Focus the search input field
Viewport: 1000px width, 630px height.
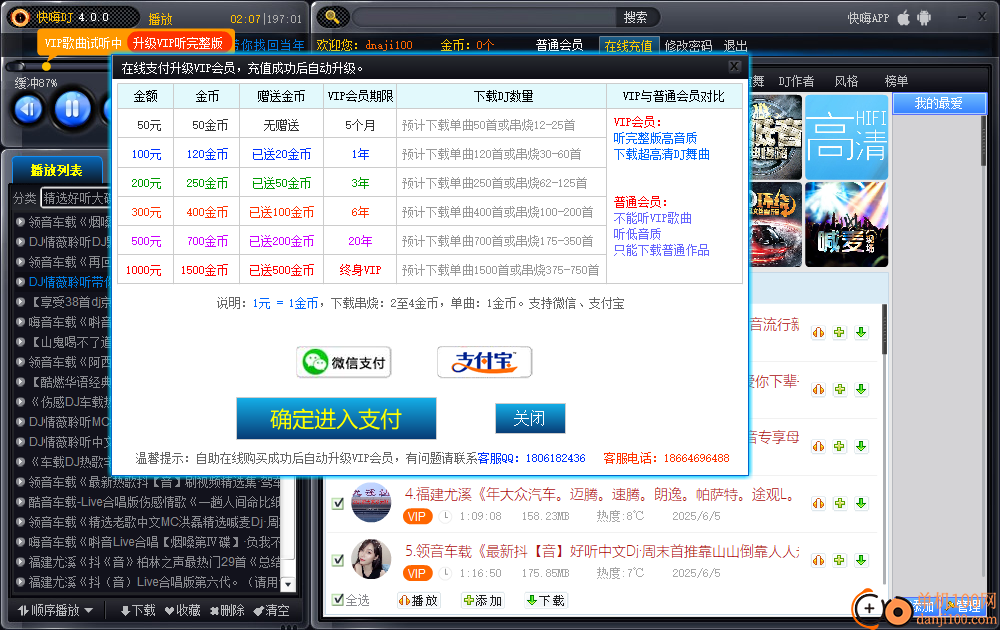485,17
